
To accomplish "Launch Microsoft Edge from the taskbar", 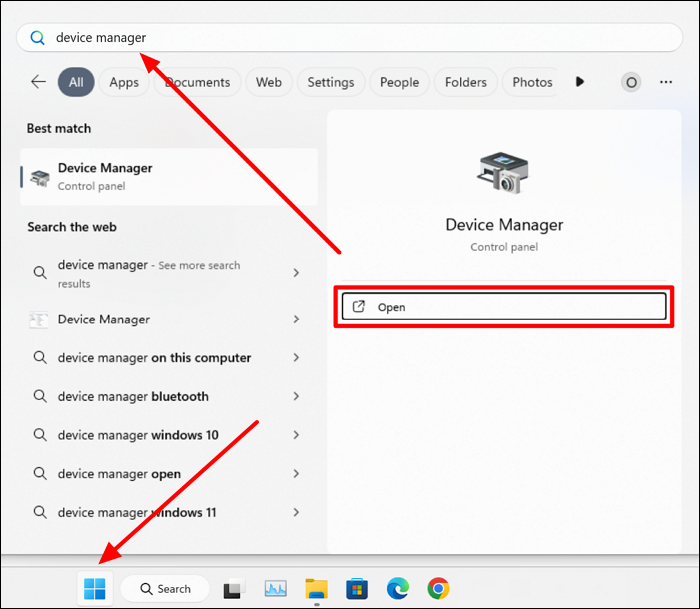I will 398,588.
